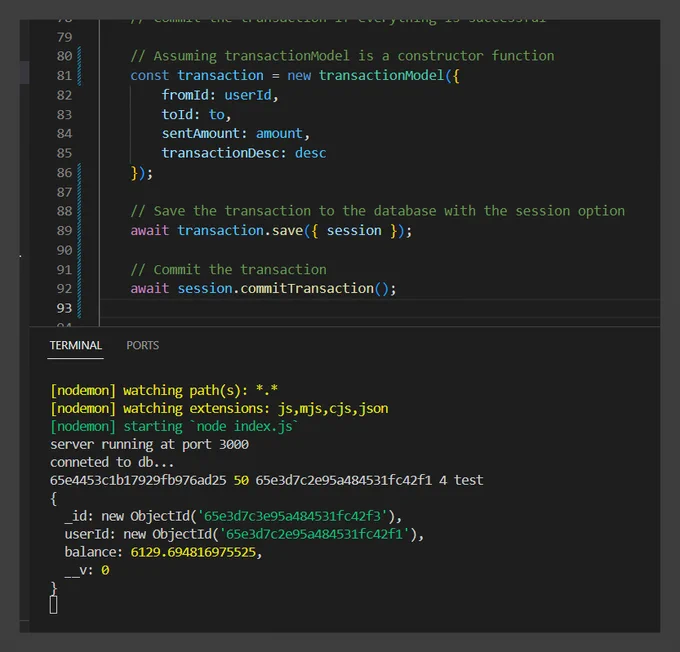Image resolution: width=680 pixels, height=652 pixels.
Task: Click the closing '});' on line 86
Action: click(x=142, y=173)
